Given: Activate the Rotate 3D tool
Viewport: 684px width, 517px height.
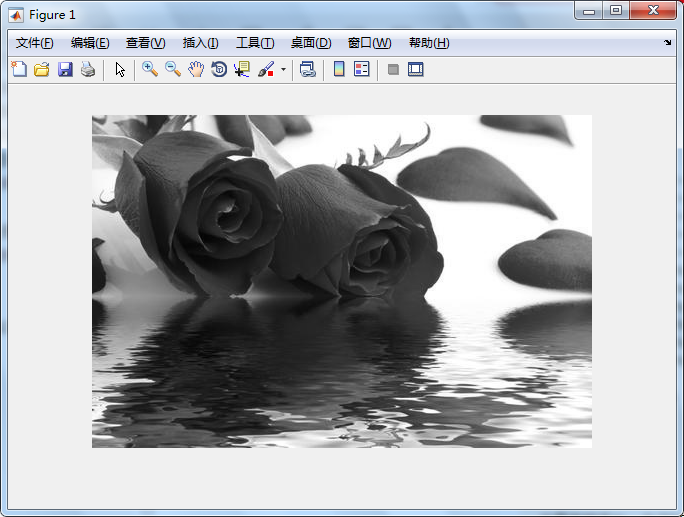Looking at the screenshot, I should (x=219, y=69).
